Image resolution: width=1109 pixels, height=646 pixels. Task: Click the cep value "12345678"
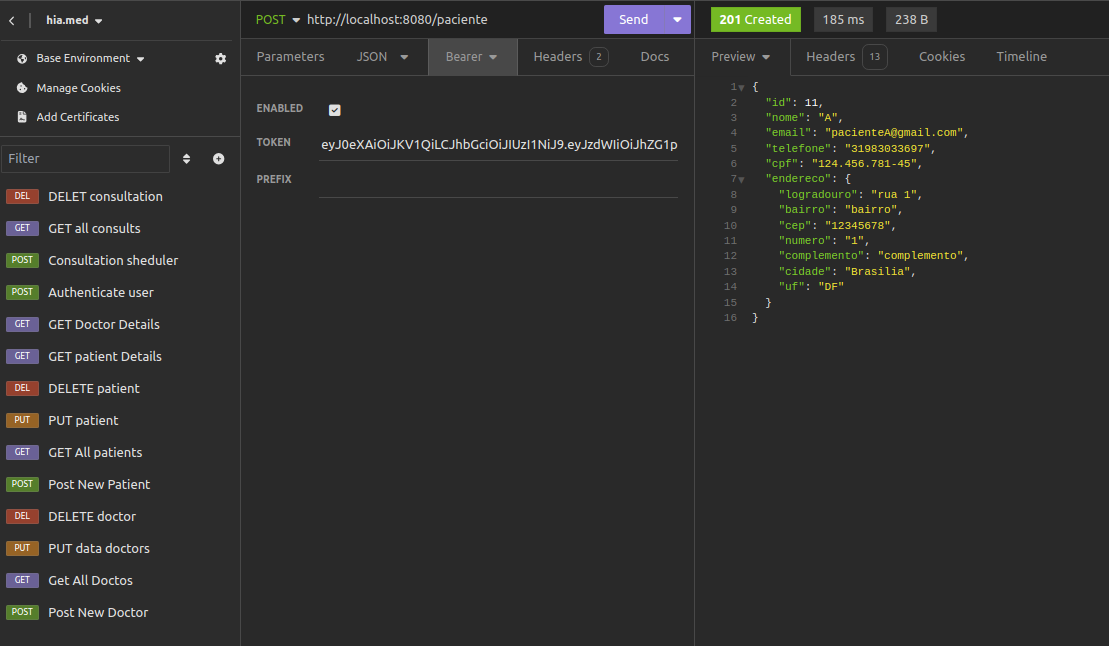tap(857, 226)
